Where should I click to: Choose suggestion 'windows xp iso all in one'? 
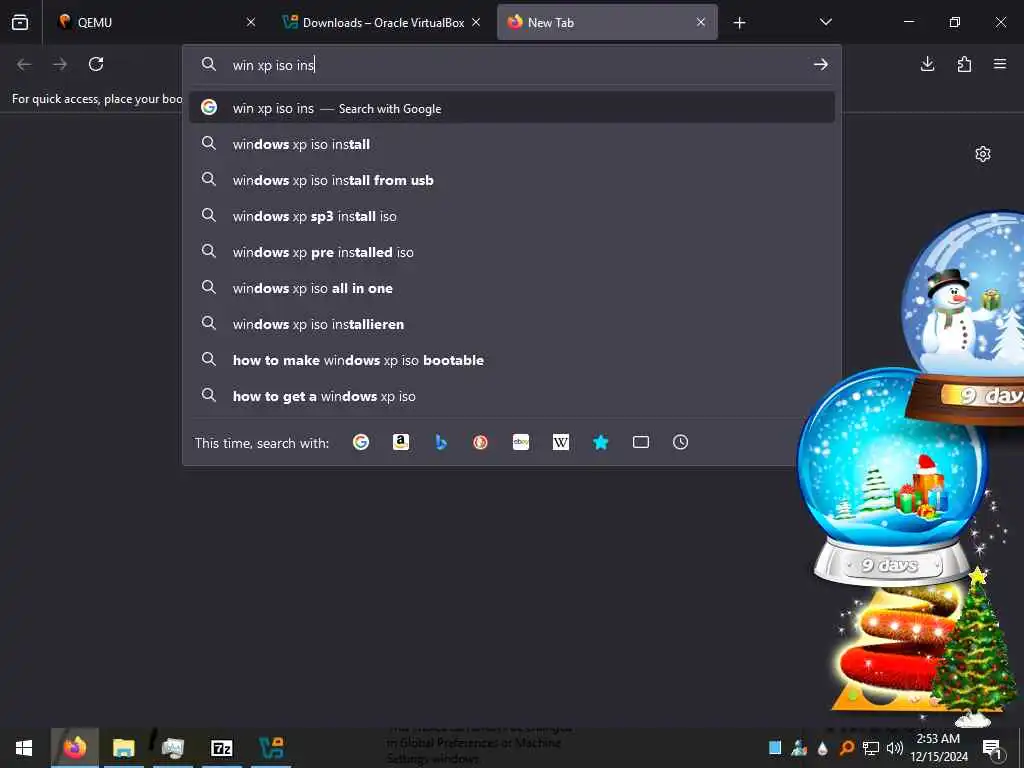pyautogui.click(x=512, y=288)
